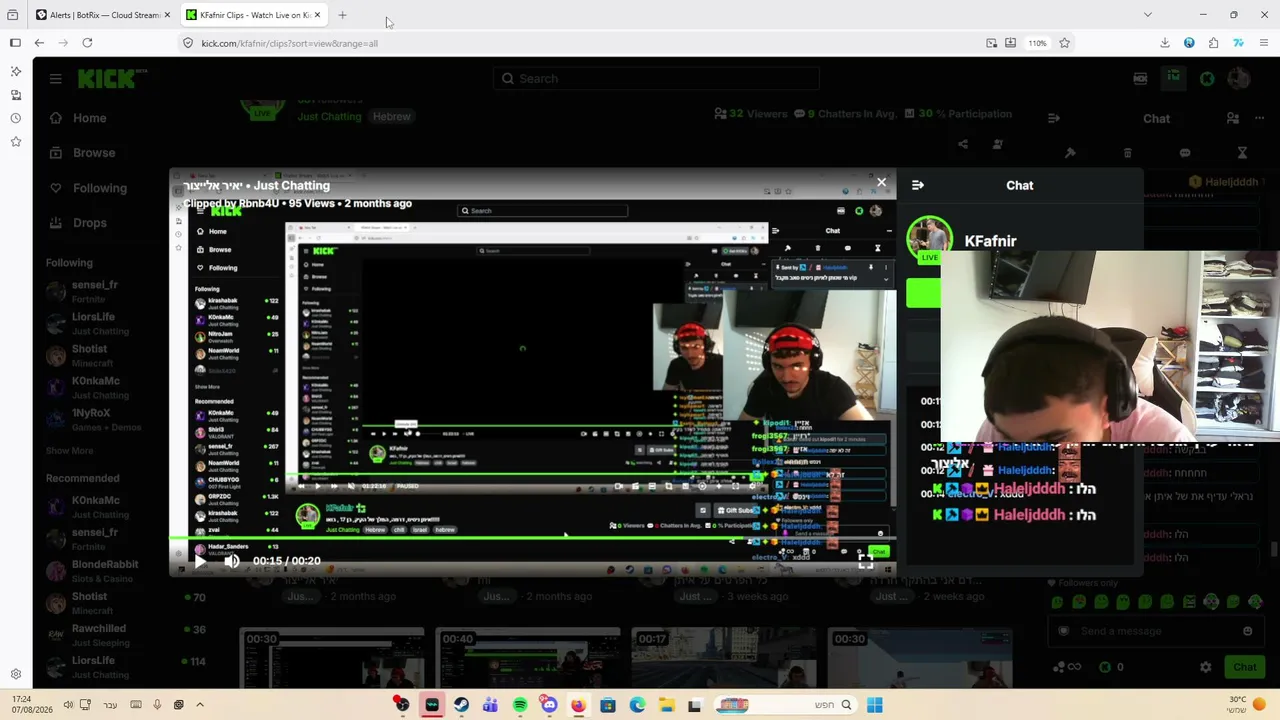
Task: Expand Show More under Following list
Action: click(x=69, y=451)
